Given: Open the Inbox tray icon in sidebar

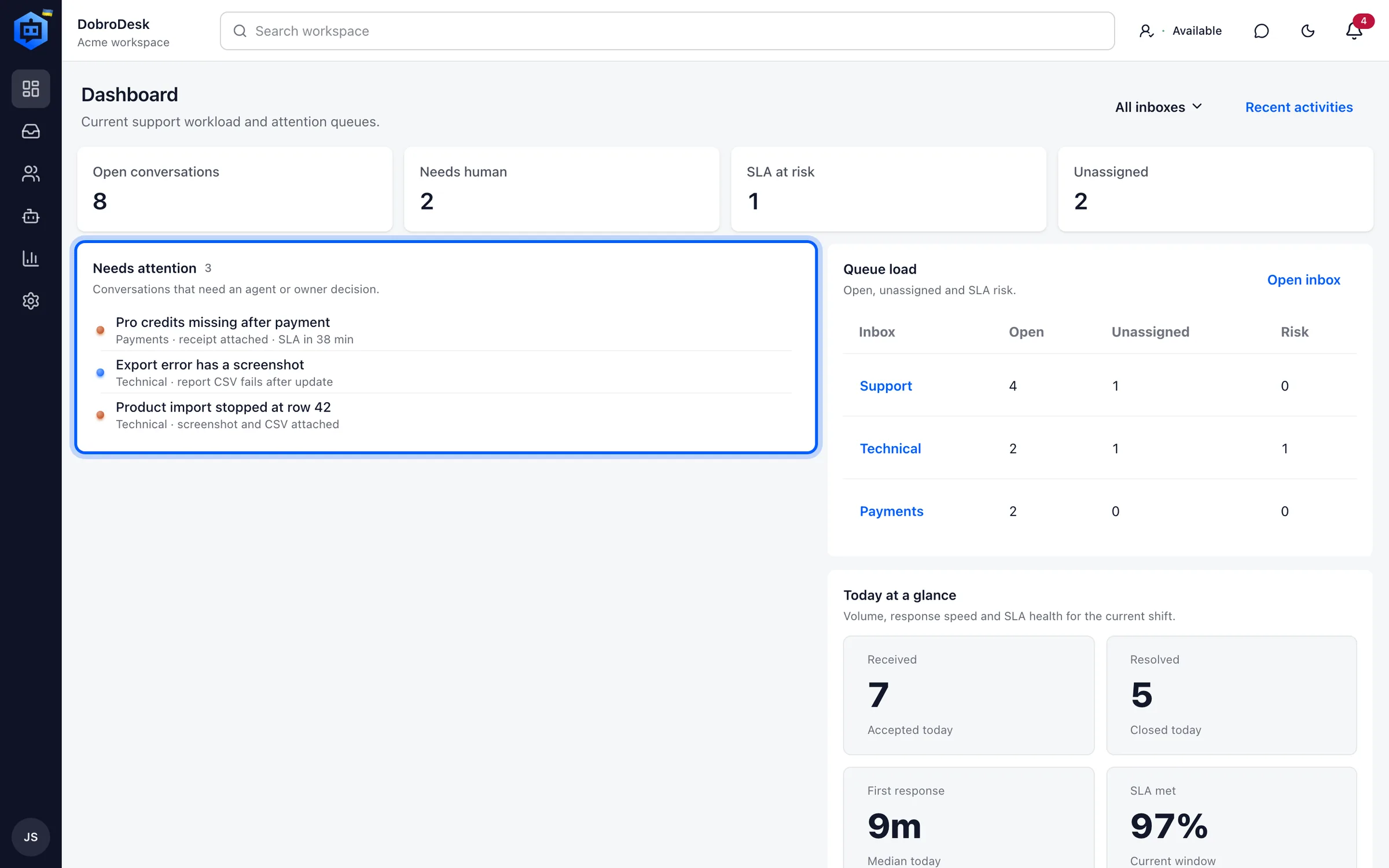Looking at the screenshot, I should pyautogui.click(x=31, y=131).
